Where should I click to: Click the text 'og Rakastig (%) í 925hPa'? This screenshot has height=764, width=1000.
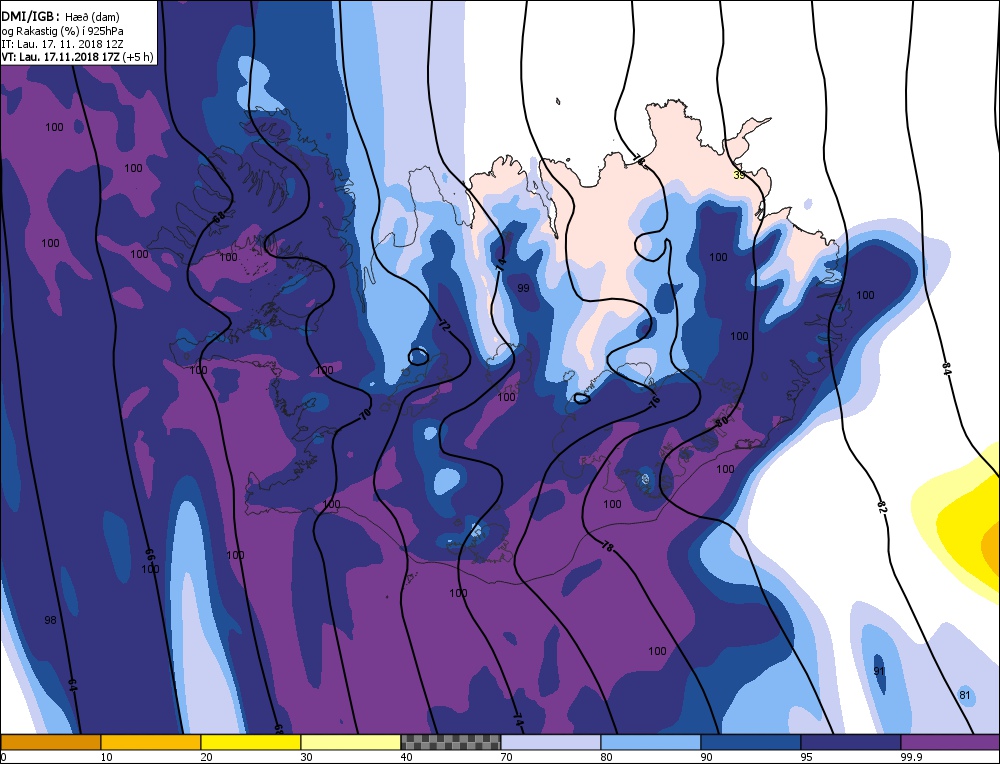(x=62, y=31)
